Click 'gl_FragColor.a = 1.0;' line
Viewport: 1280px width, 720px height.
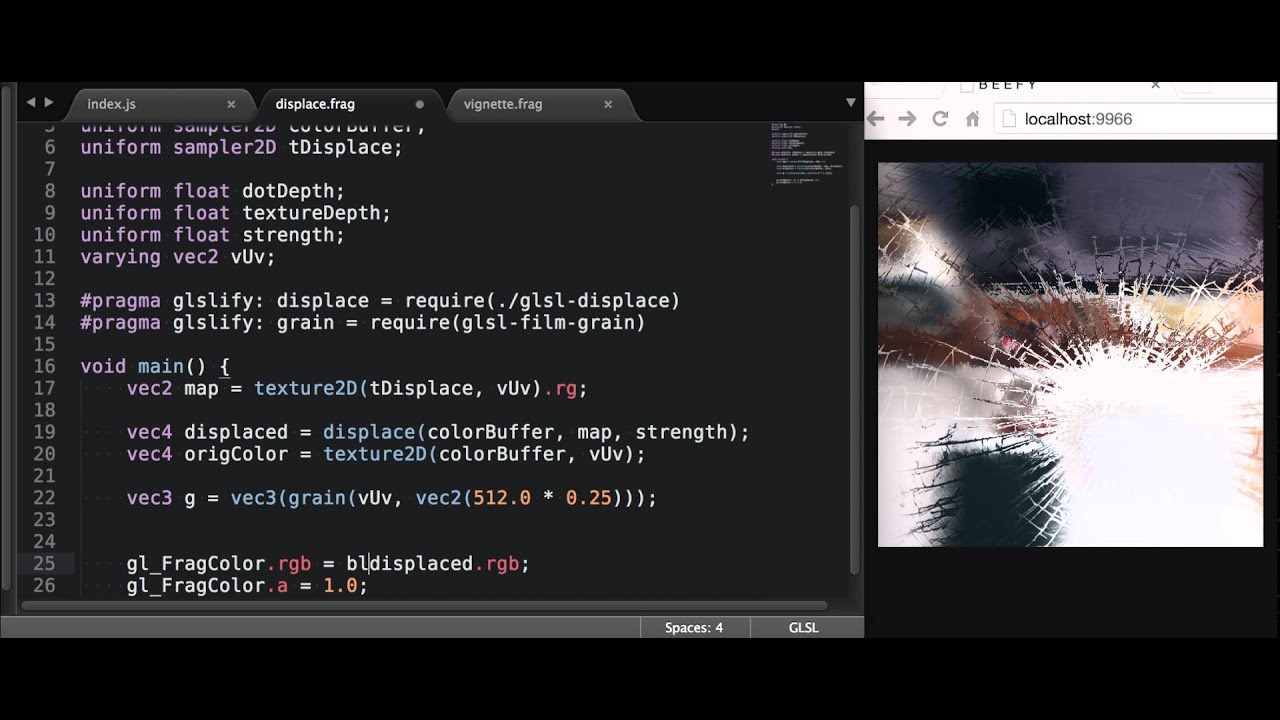tap(247, 586)
